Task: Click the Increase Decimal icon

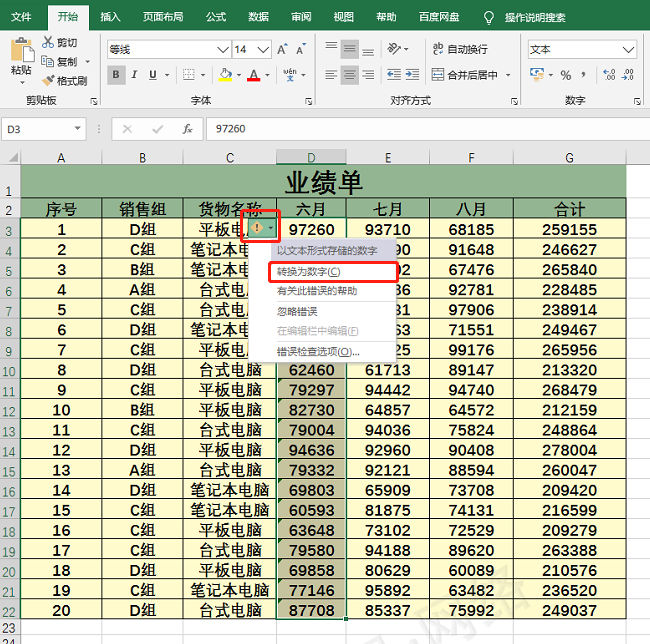Action: (x=609, y=75)
